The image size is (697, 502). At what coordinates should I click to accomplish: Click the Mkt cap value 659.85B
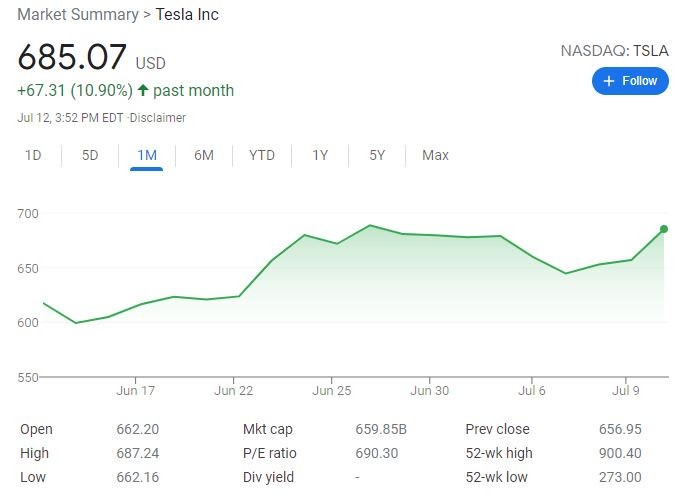[381, 429]
